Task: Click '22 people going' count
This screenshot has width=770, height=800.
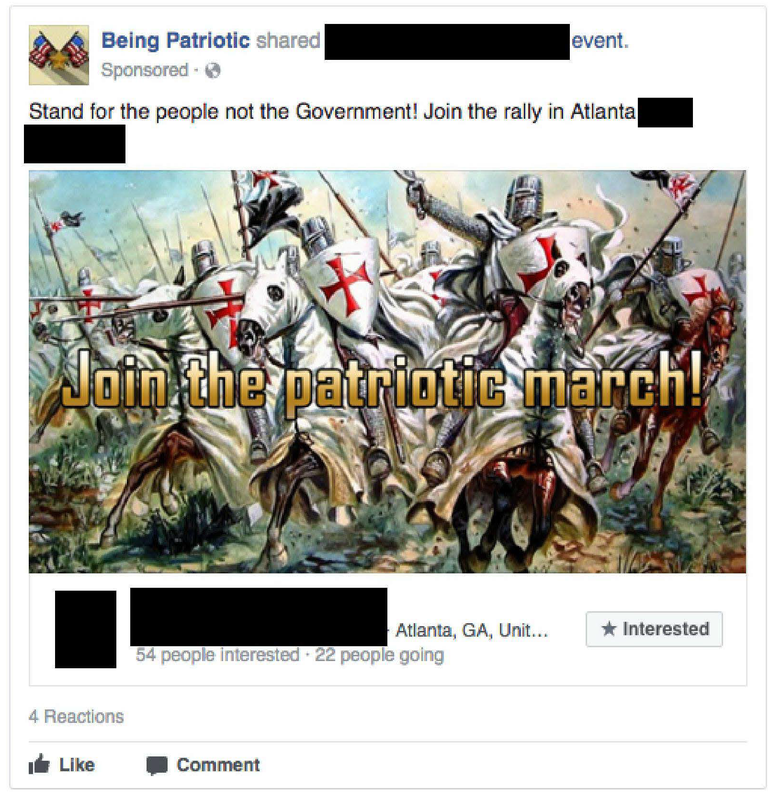Action: (x=379, y=655)
